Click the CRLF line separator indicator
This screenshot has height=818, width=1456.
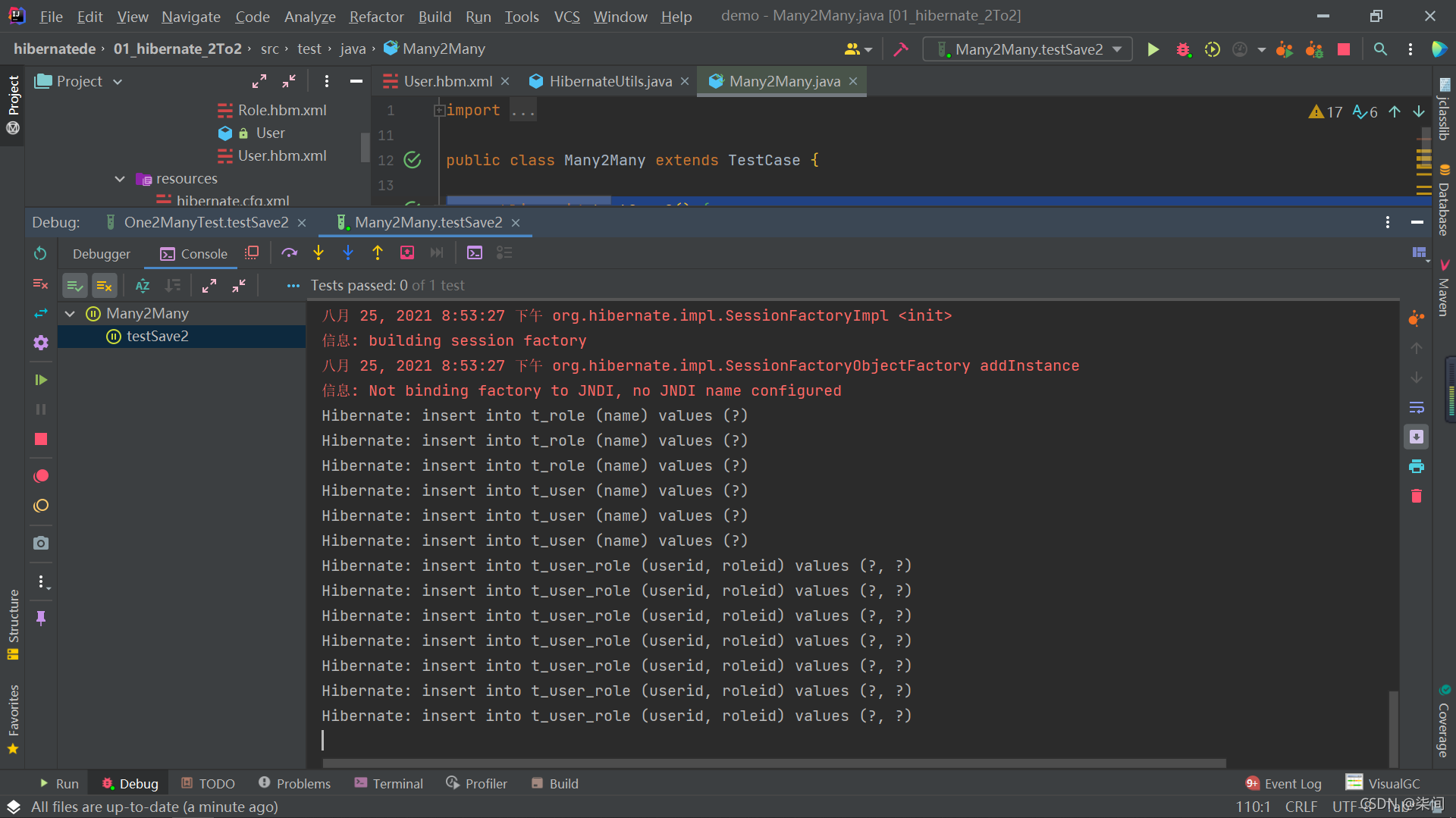pos(1301,807)
